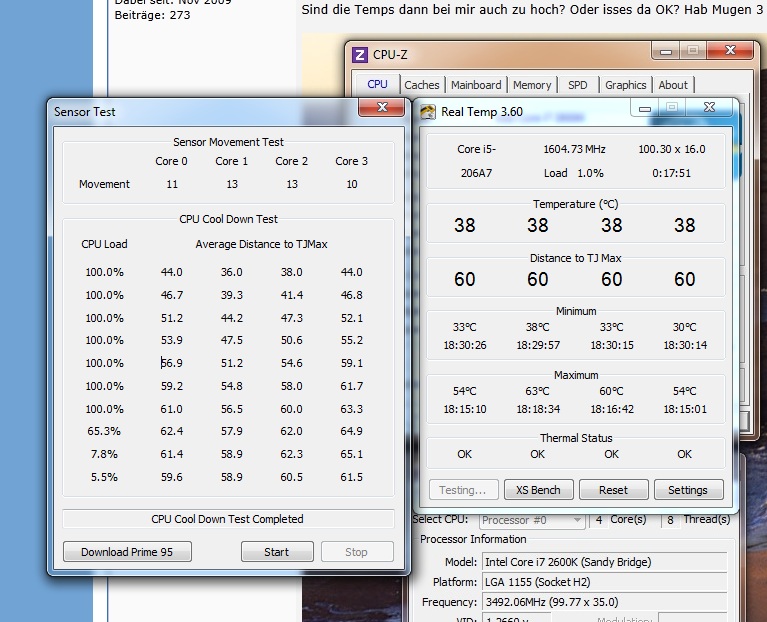Screen dimensions: 767x622
Task: Click the minimum temperature 30°C
Action: (684, 327)
